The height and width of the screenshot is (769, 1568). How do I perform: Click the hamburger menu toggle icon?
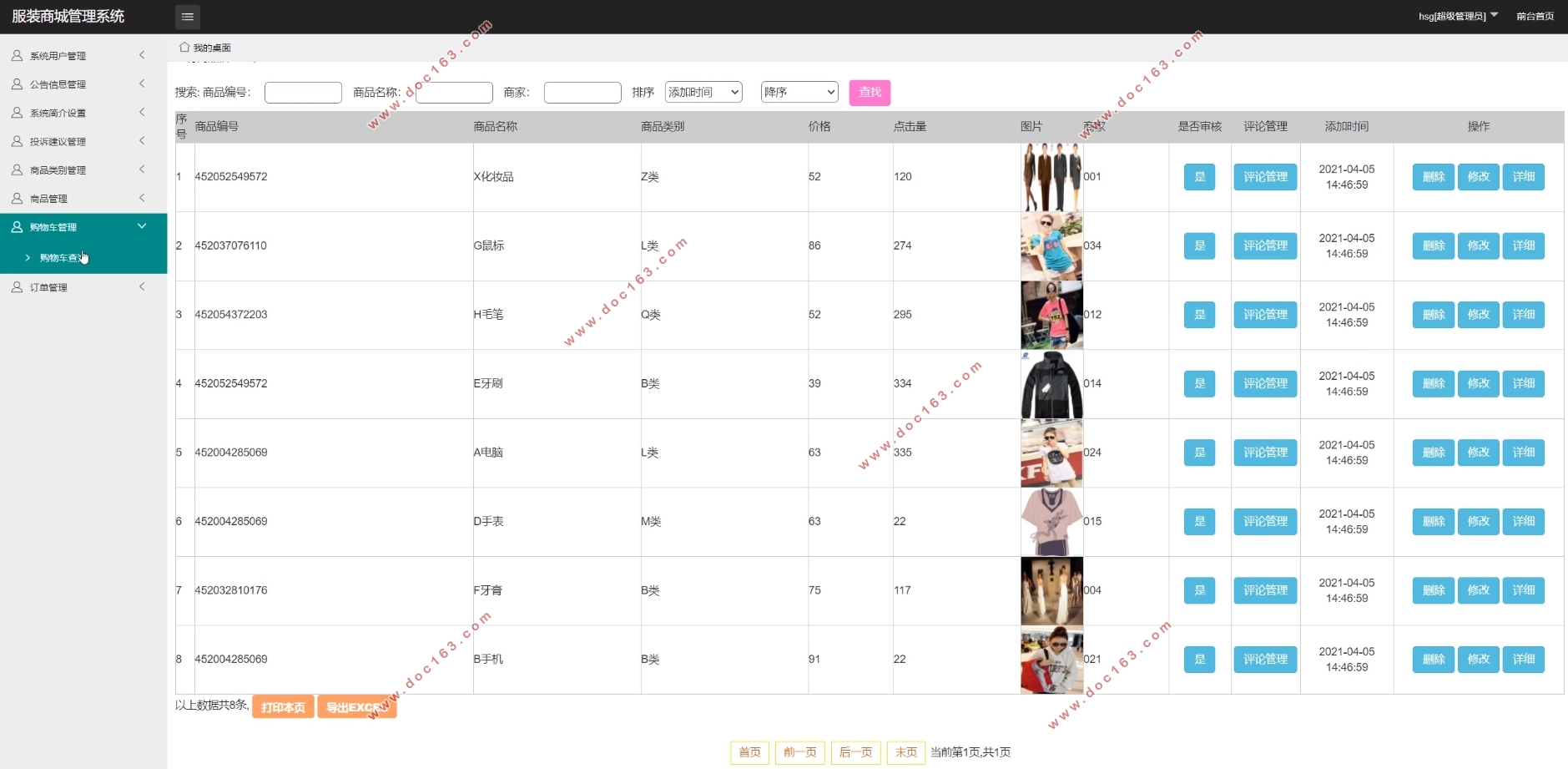[x=188, y=17]
